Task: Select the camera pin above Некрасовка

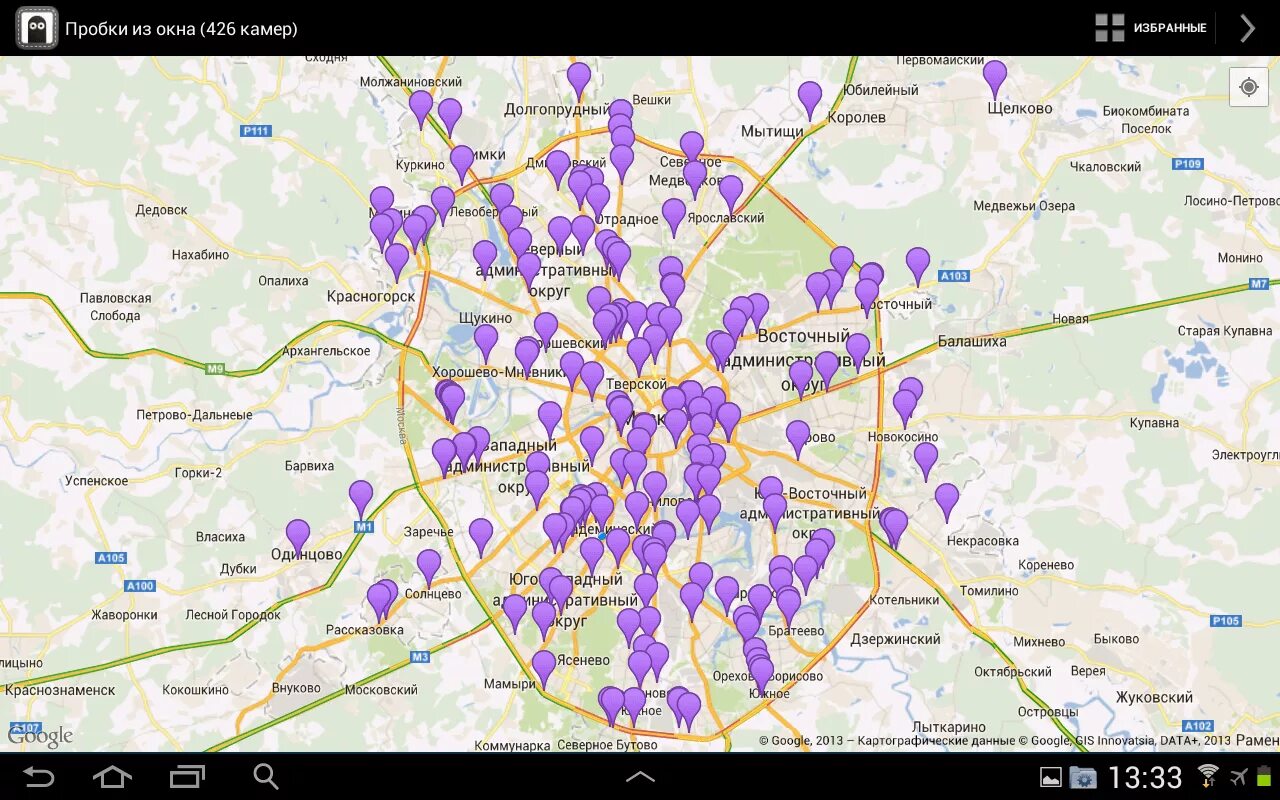Action: (x=947, y=500)
